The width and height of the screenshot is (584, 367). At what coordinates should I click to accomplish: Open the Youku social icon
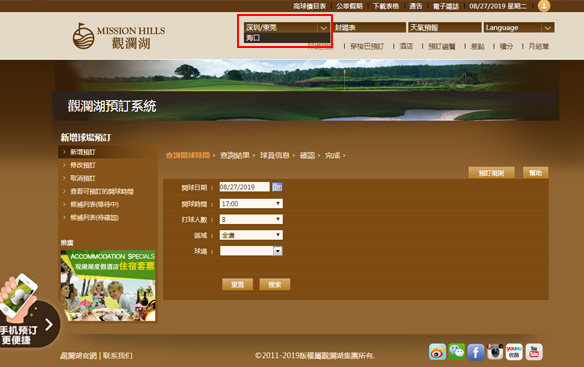click(514, 352)
